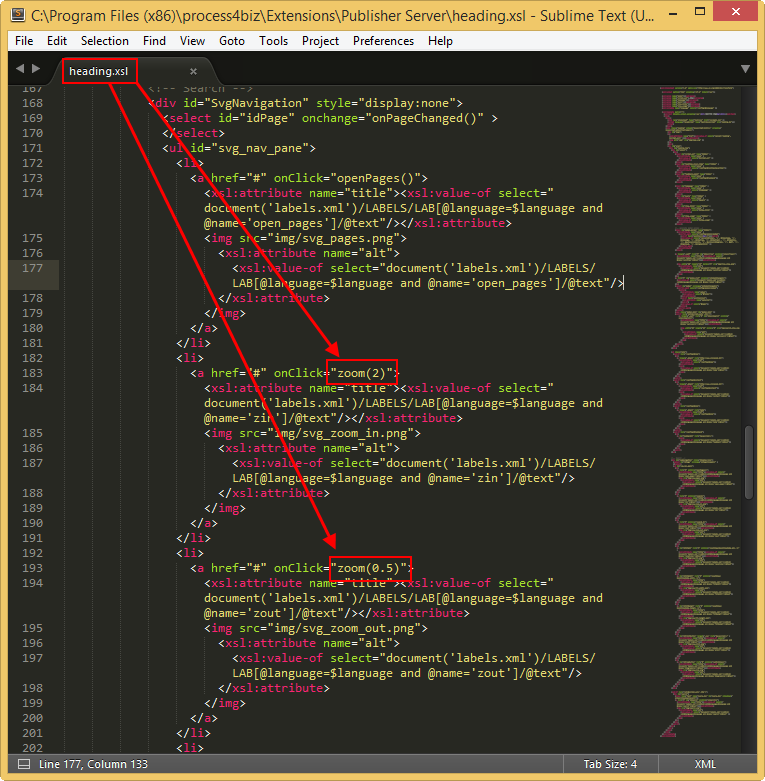The image size is (765, 781).
Task: Click "img/svg_pages.png" src text
Action: (334, 239)
